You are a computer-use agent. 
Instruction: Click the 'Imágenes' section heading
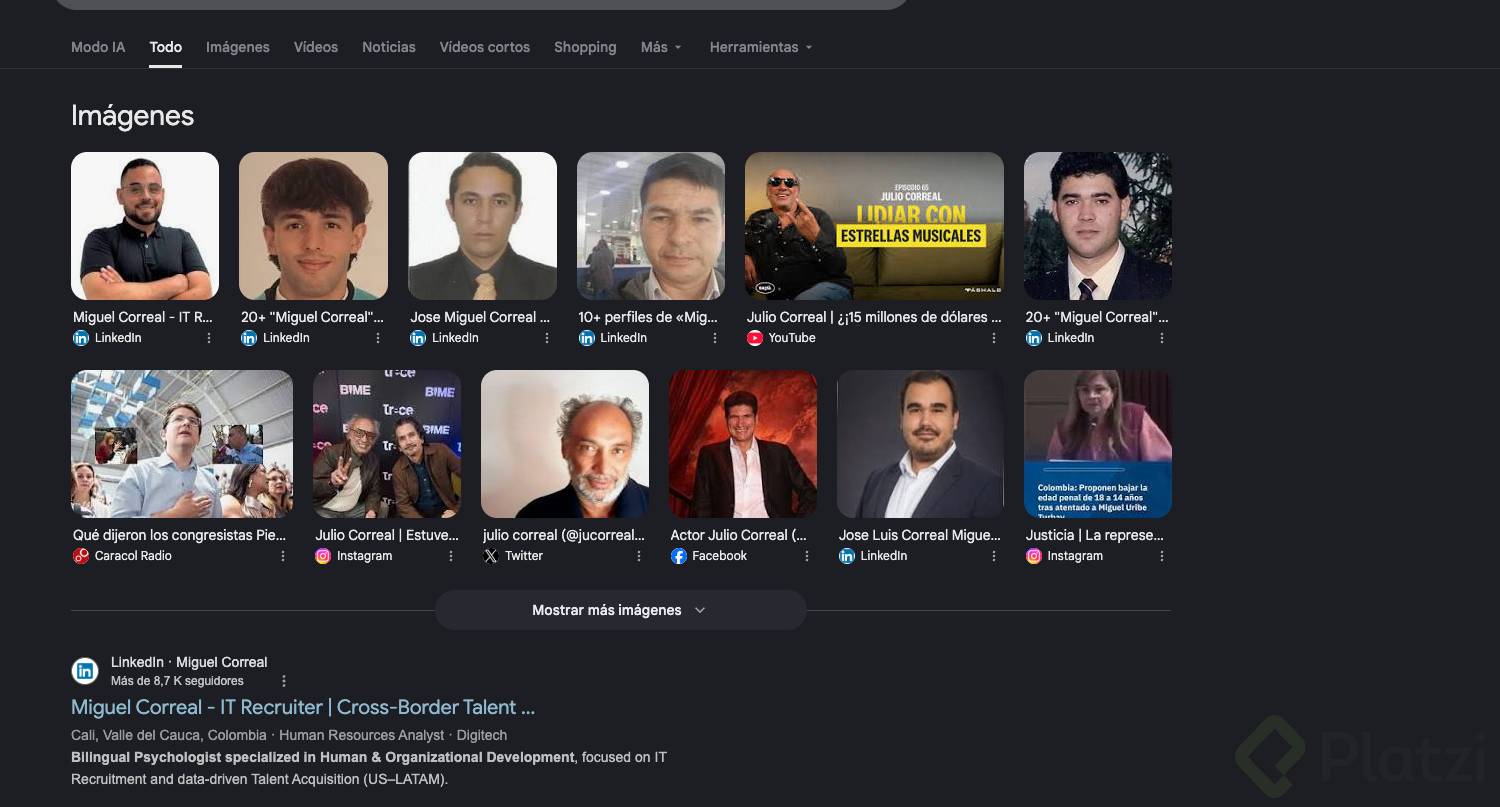pos(132,116)
